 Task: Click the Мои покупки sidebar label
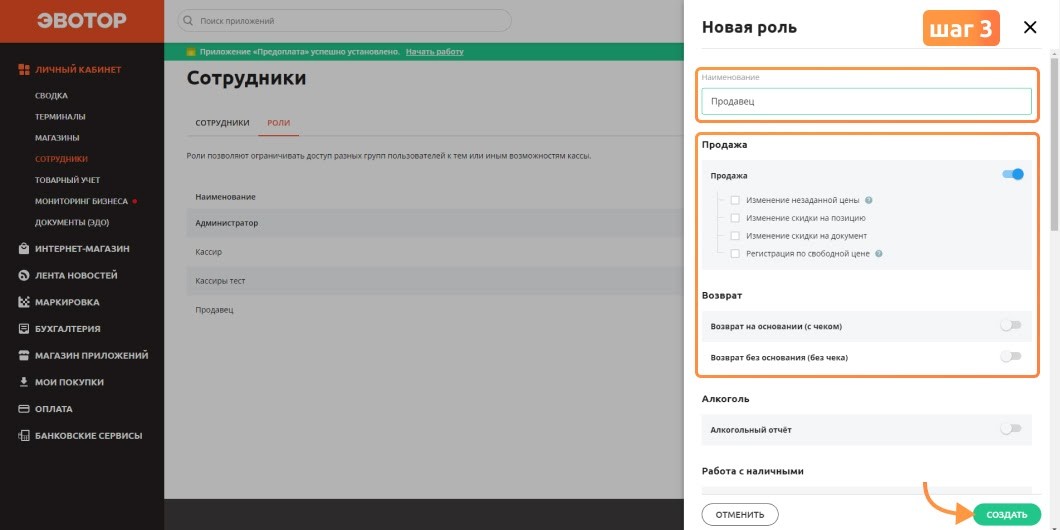coord(70,382)
